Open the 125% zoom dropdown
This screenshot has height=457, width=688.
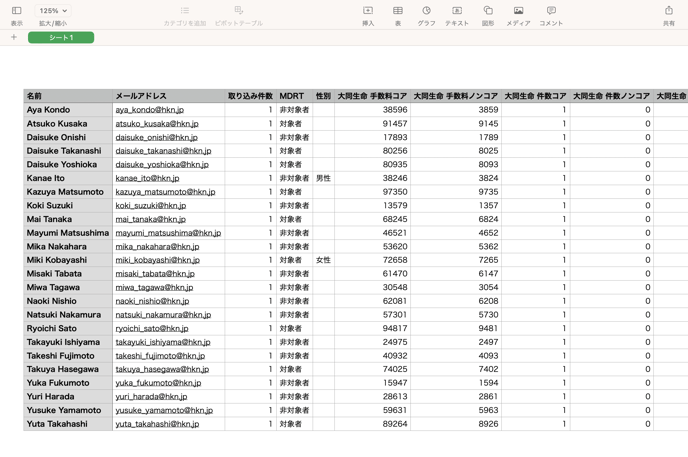[53, 11]
